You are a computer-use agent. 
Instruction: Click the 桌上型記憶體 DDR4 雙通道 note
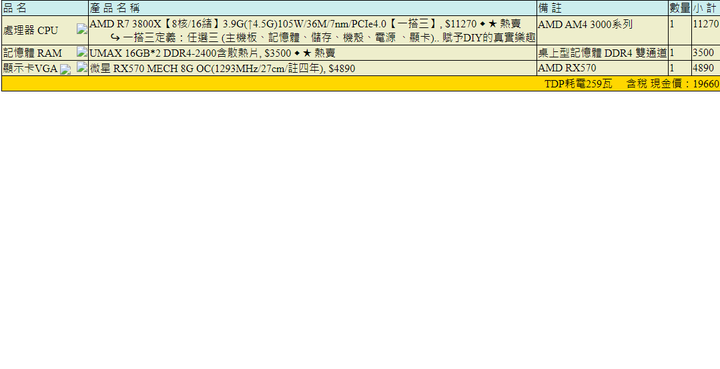point(602,53)
